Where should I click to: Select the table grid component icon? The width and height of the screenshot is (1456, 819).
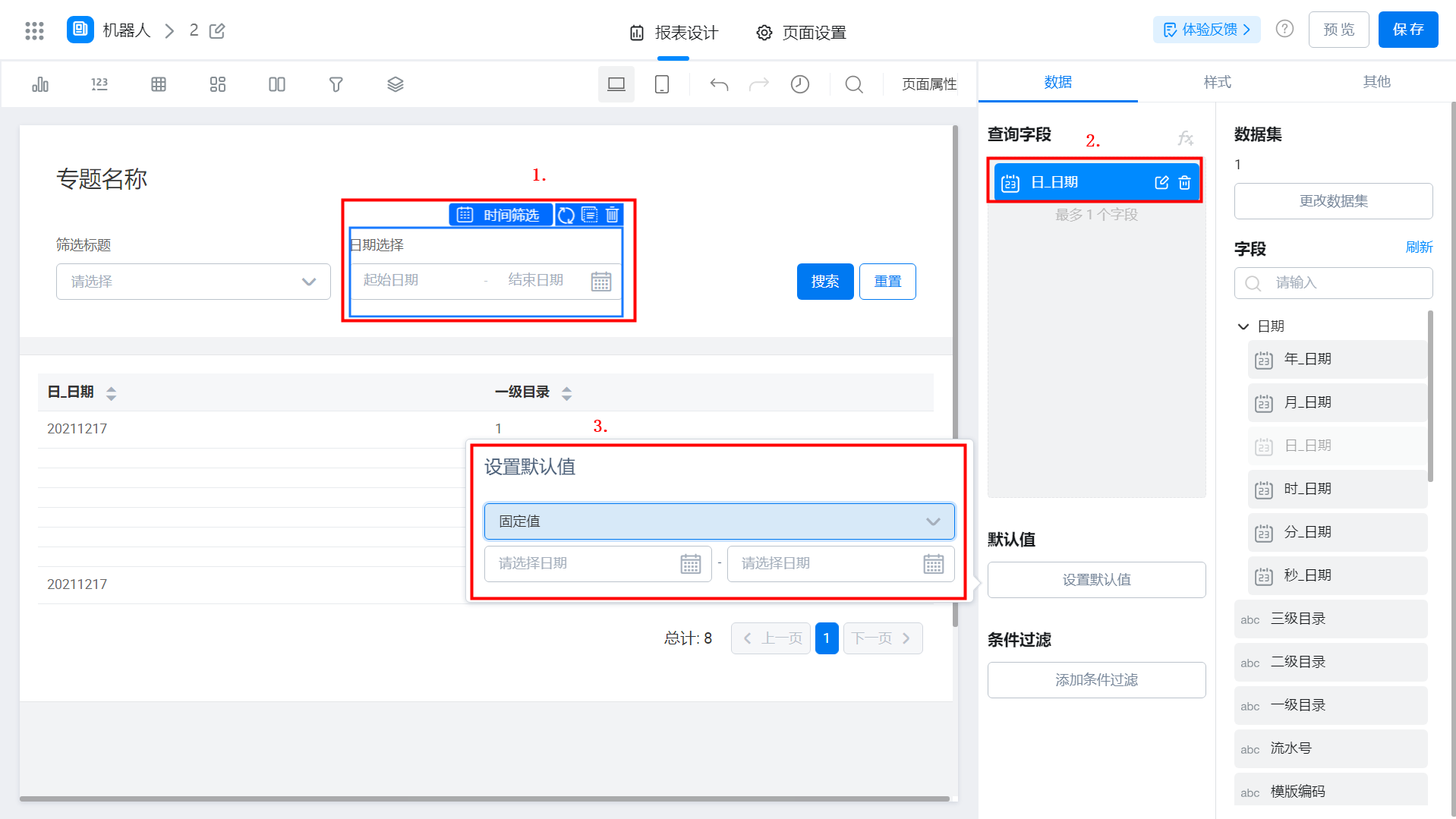(x=159, y=84)
